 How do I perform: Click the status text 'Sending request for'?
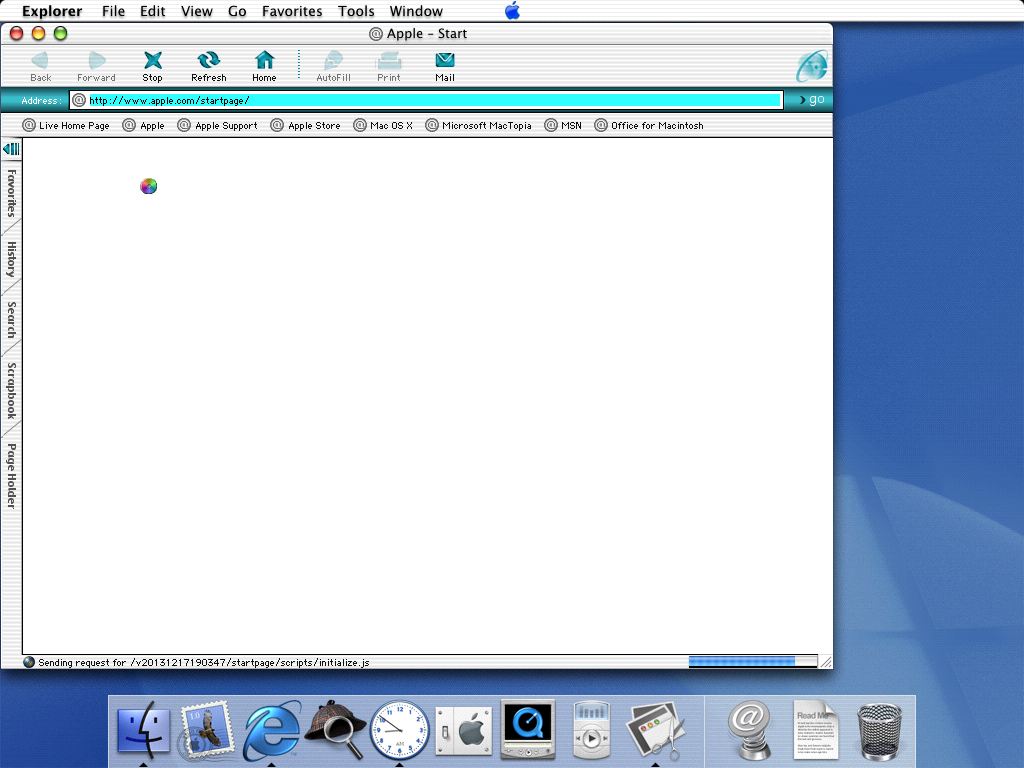click(x=82, y=662)
